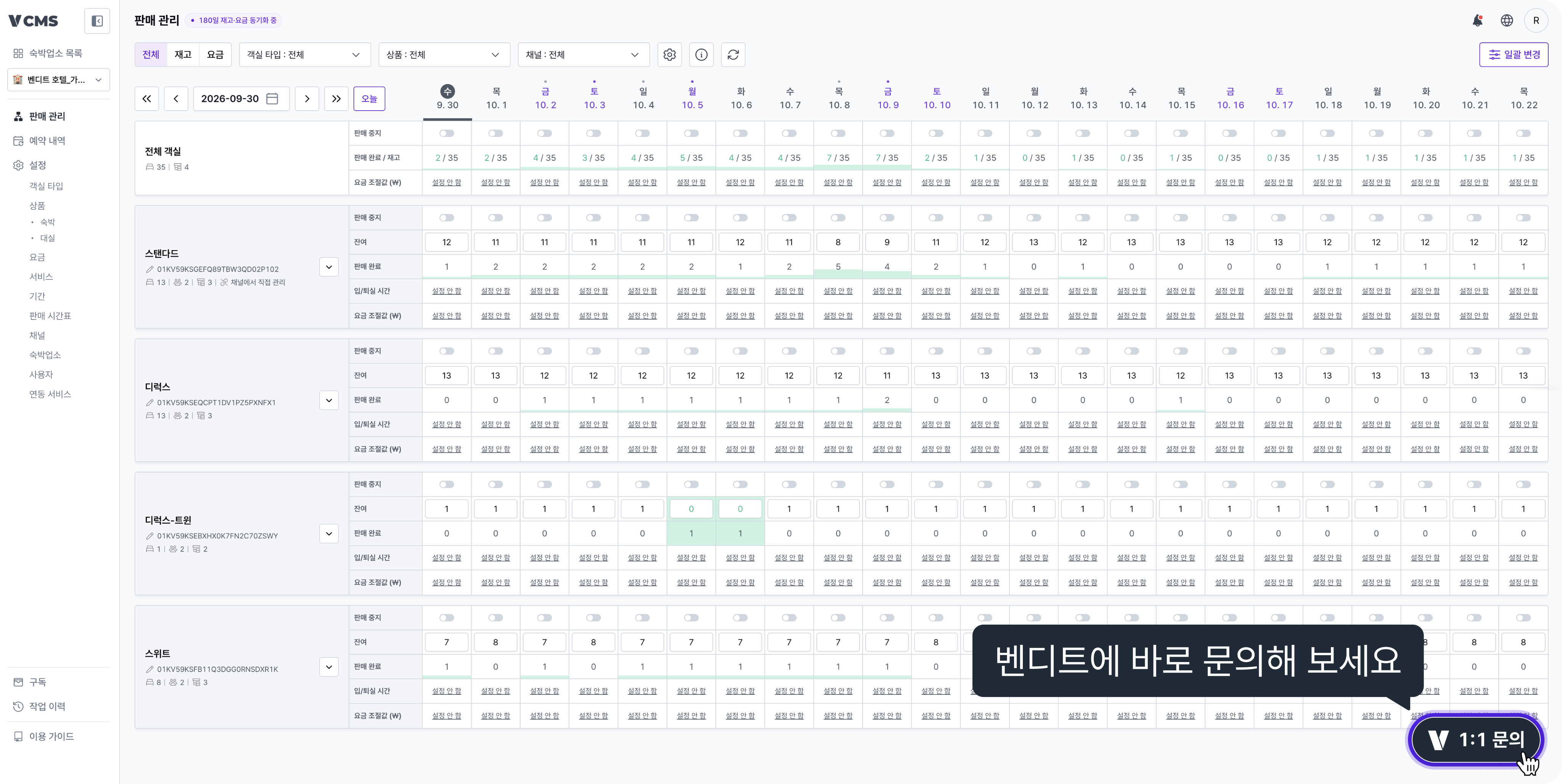
Task: Toggle 디럭스-트윈 판매 중지 for 10.22
Action: click(x=1523, y=484)
